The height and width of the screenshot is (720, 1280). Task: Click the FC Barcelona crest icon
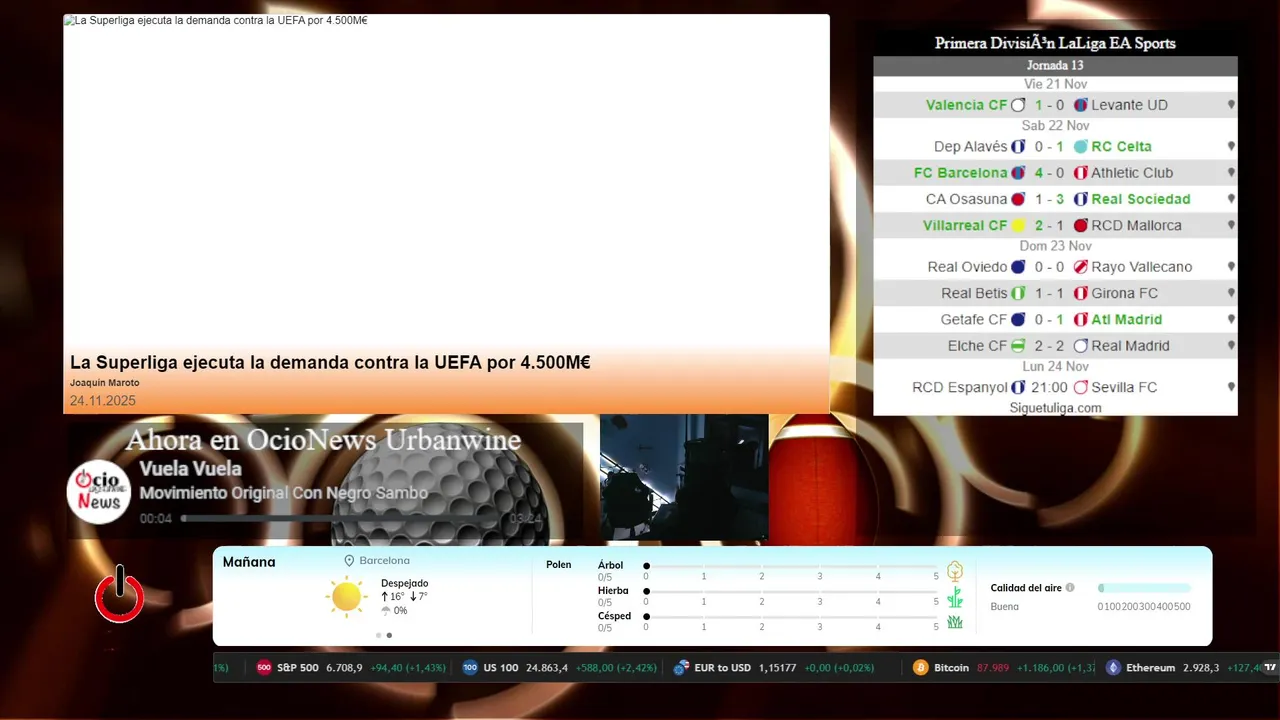[1018, 173]
